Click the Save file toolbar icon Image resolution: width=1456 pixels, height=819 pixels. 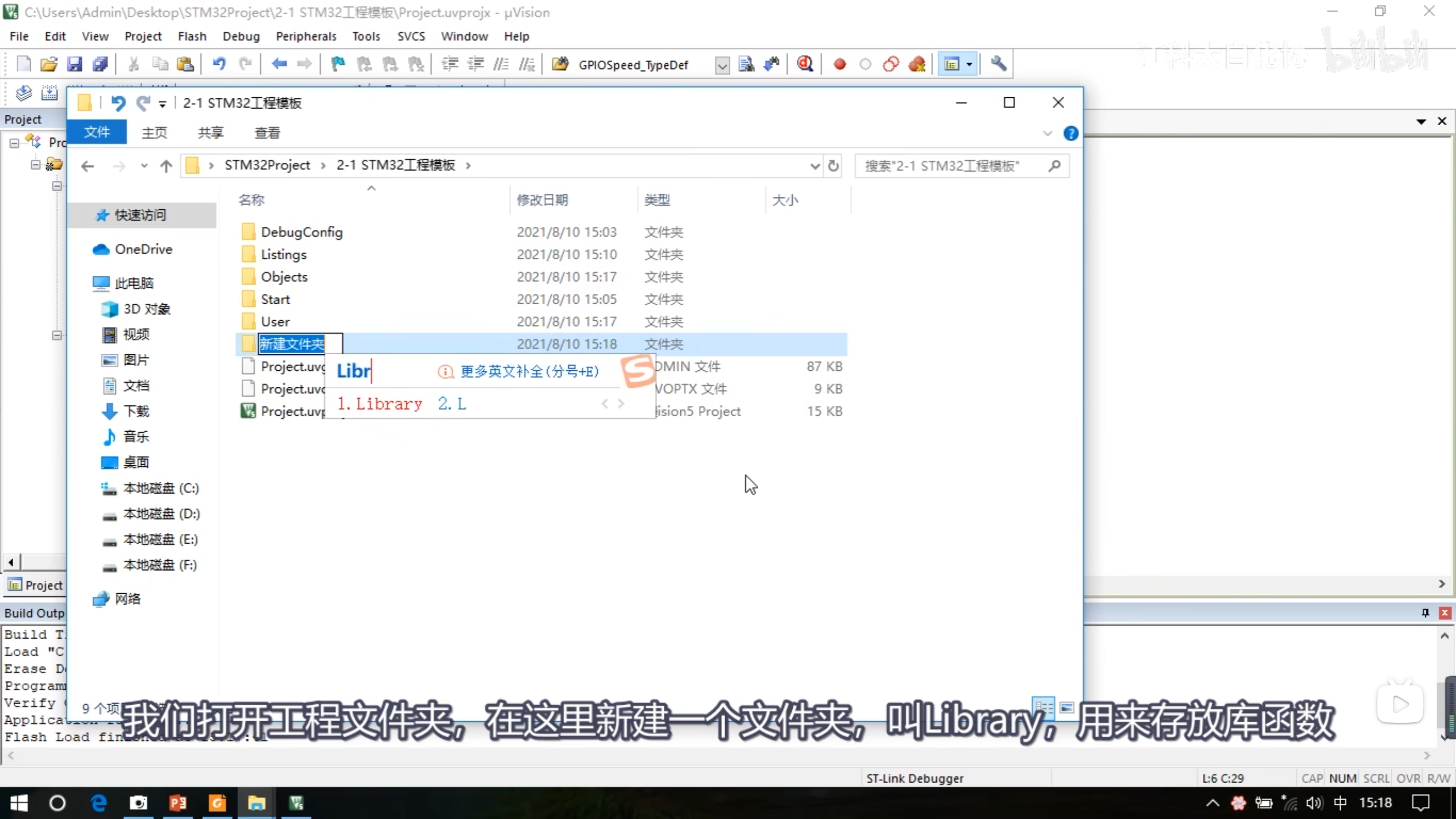coord(75,64)
